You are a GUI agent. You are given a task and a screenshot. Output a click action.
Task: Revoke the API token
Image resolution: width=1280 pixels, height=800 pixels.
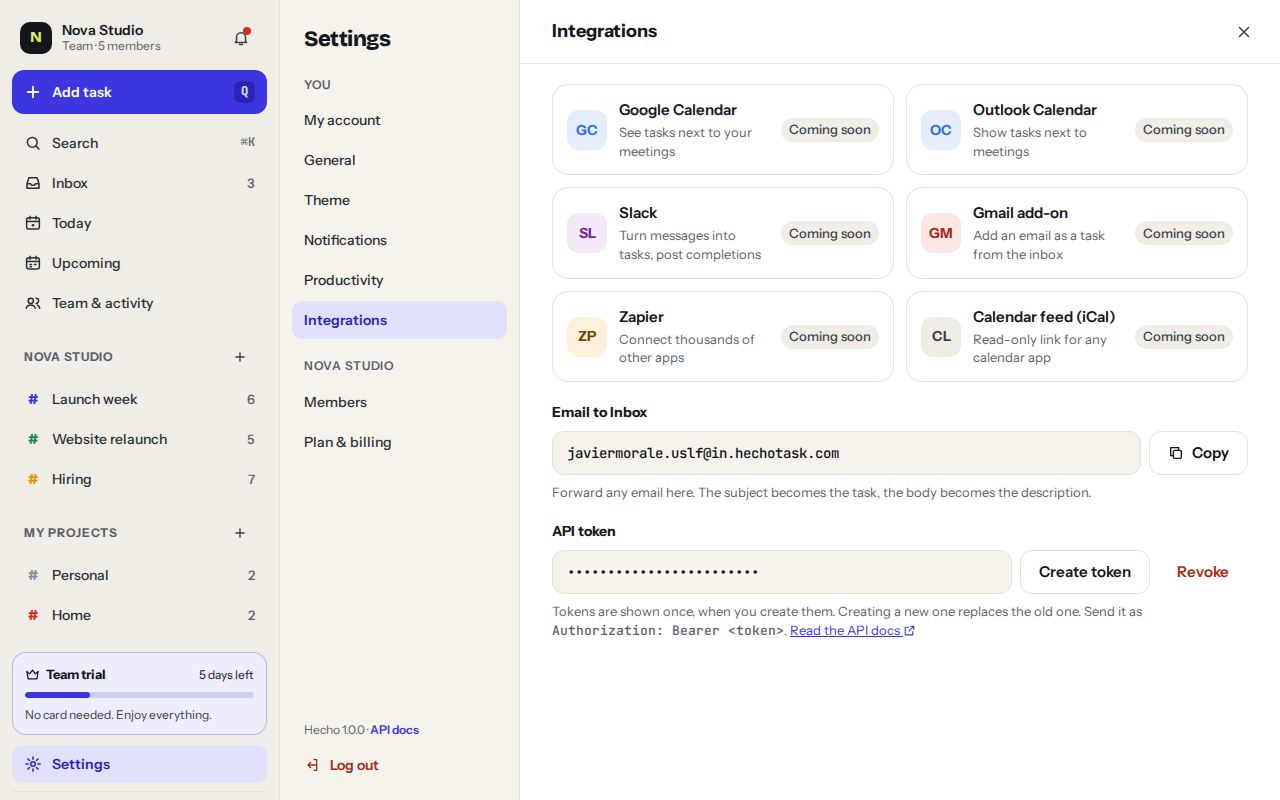tap(1202, 572)
